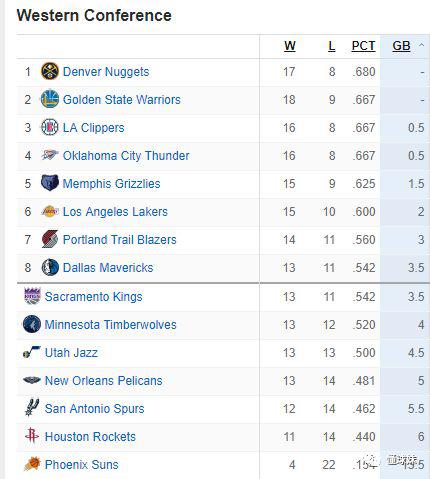Viewport: 430px width, 479px height.
Task: Toggle GB sort direction arrow
Action: click(x=421, y=45)
